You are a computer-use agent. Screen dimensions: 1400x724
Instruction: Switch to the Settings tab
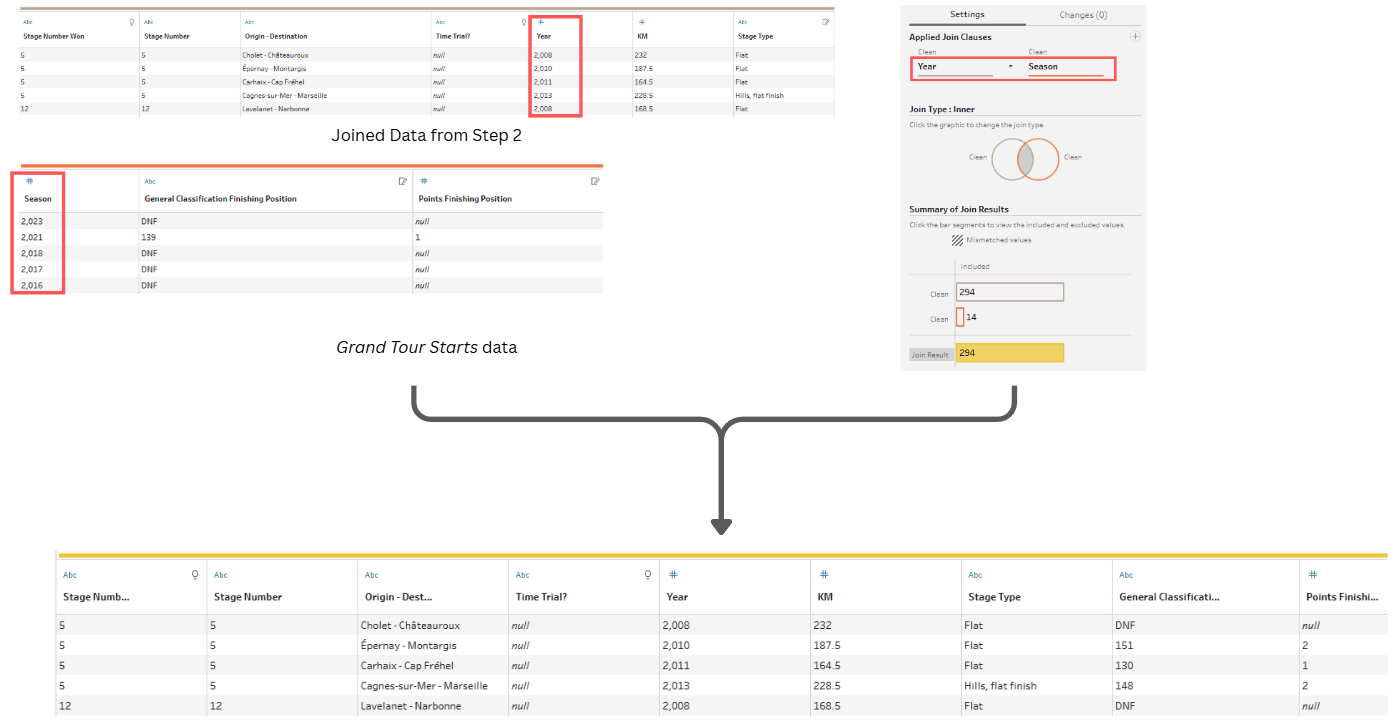966,15
